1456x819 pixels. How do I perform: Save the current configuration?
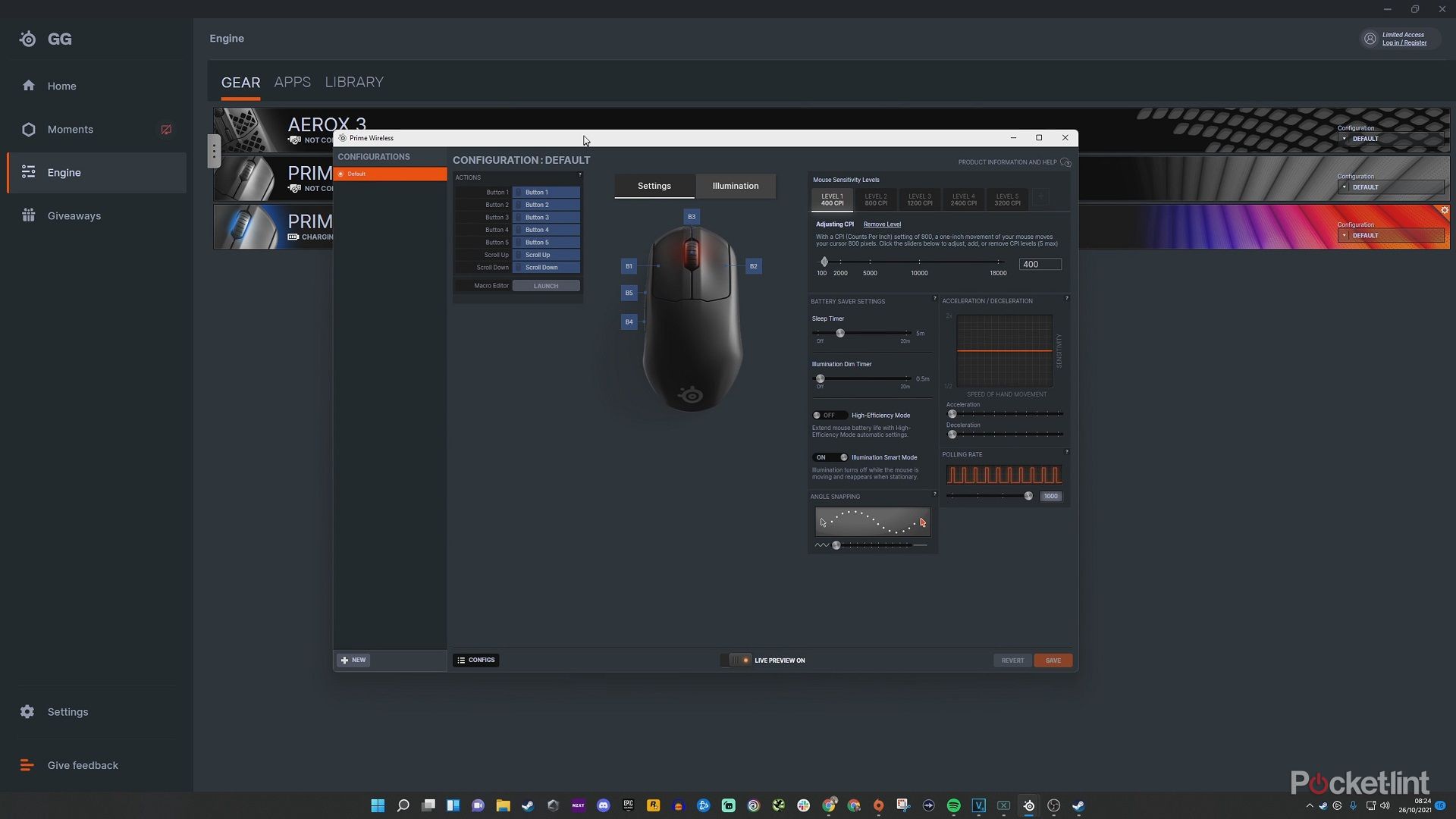tap(1053, 660)
